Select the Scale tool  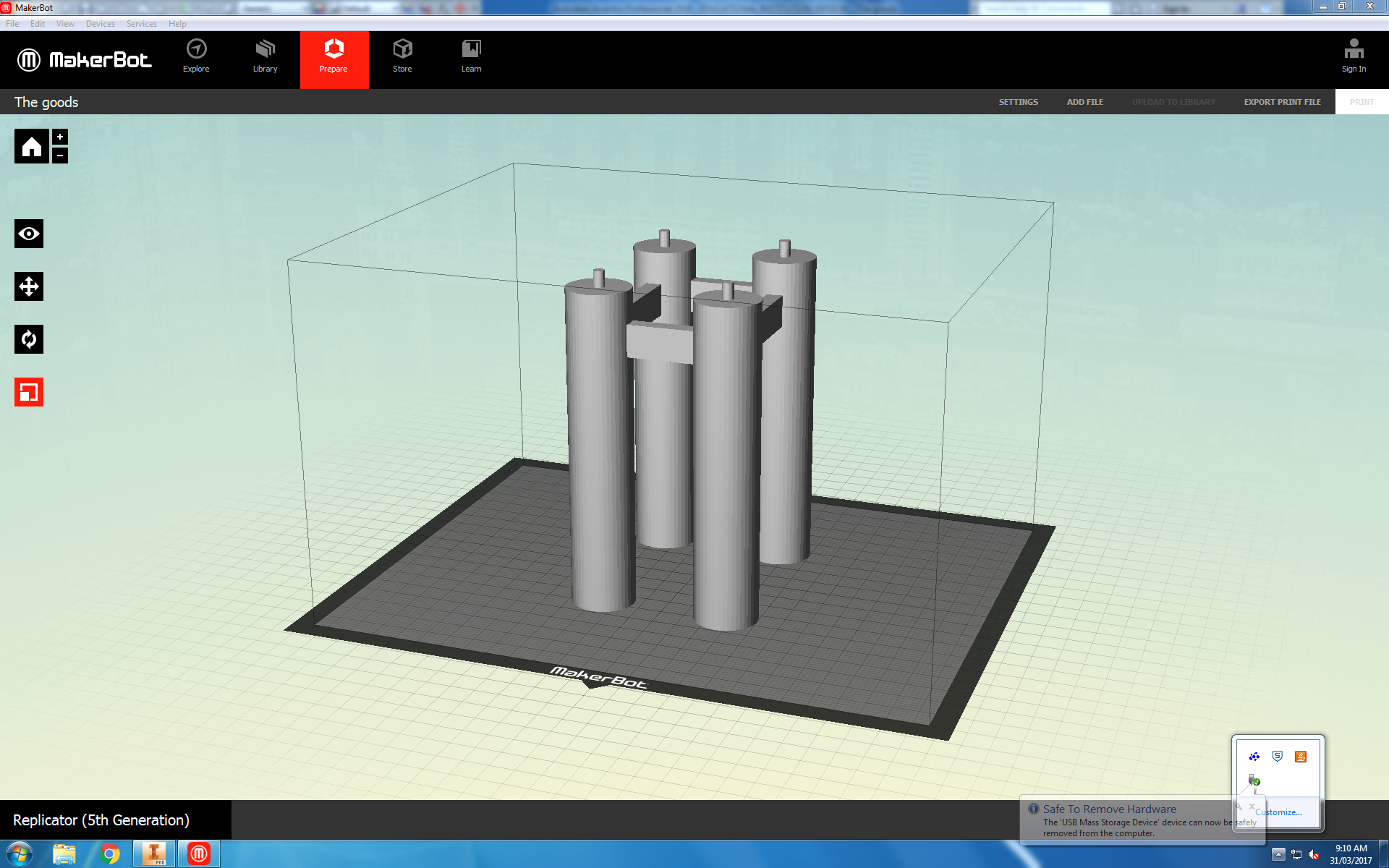[29, 392]
